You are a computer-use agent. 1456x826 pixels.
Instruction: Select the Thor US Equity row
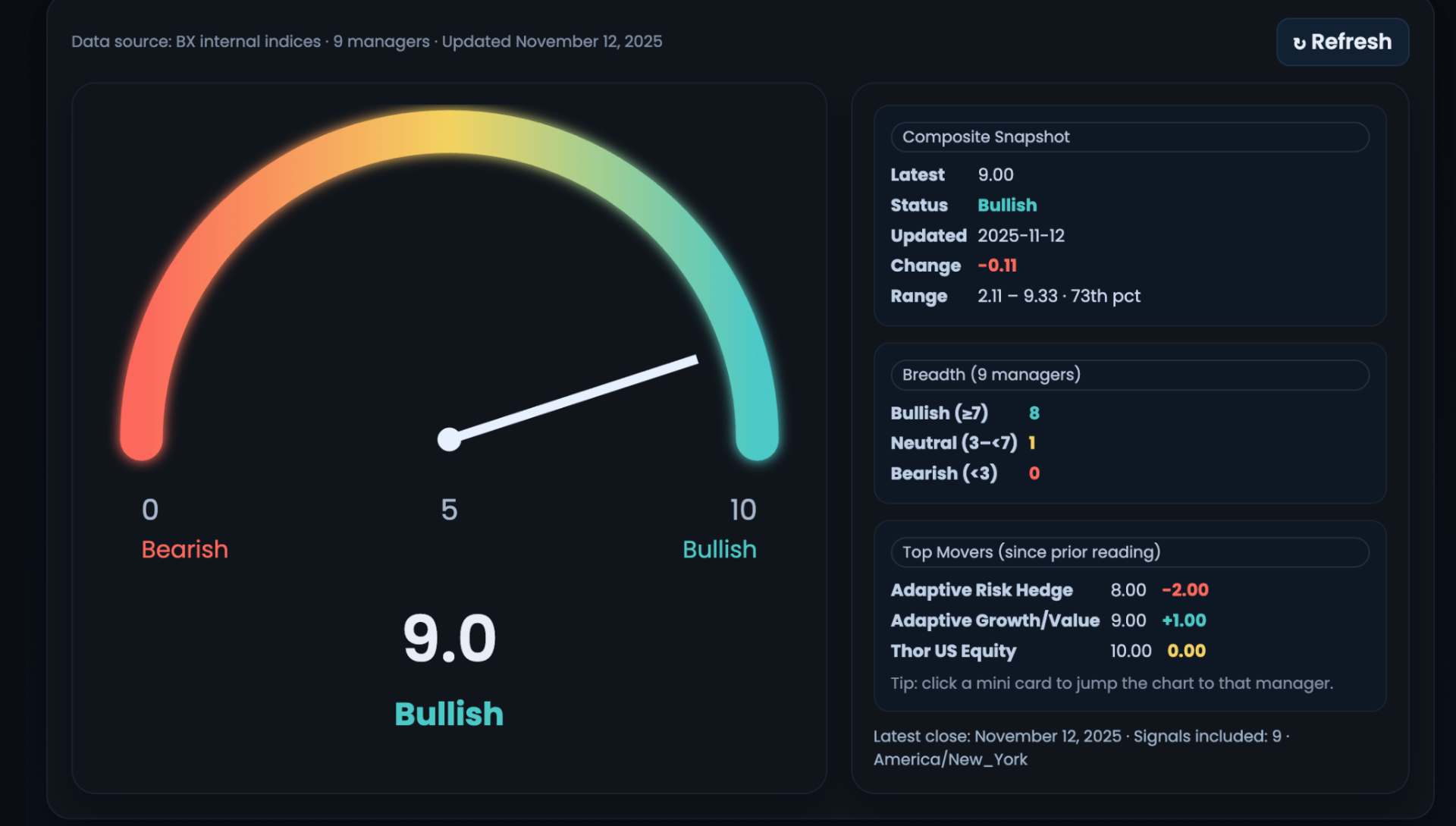coord(953,651)
